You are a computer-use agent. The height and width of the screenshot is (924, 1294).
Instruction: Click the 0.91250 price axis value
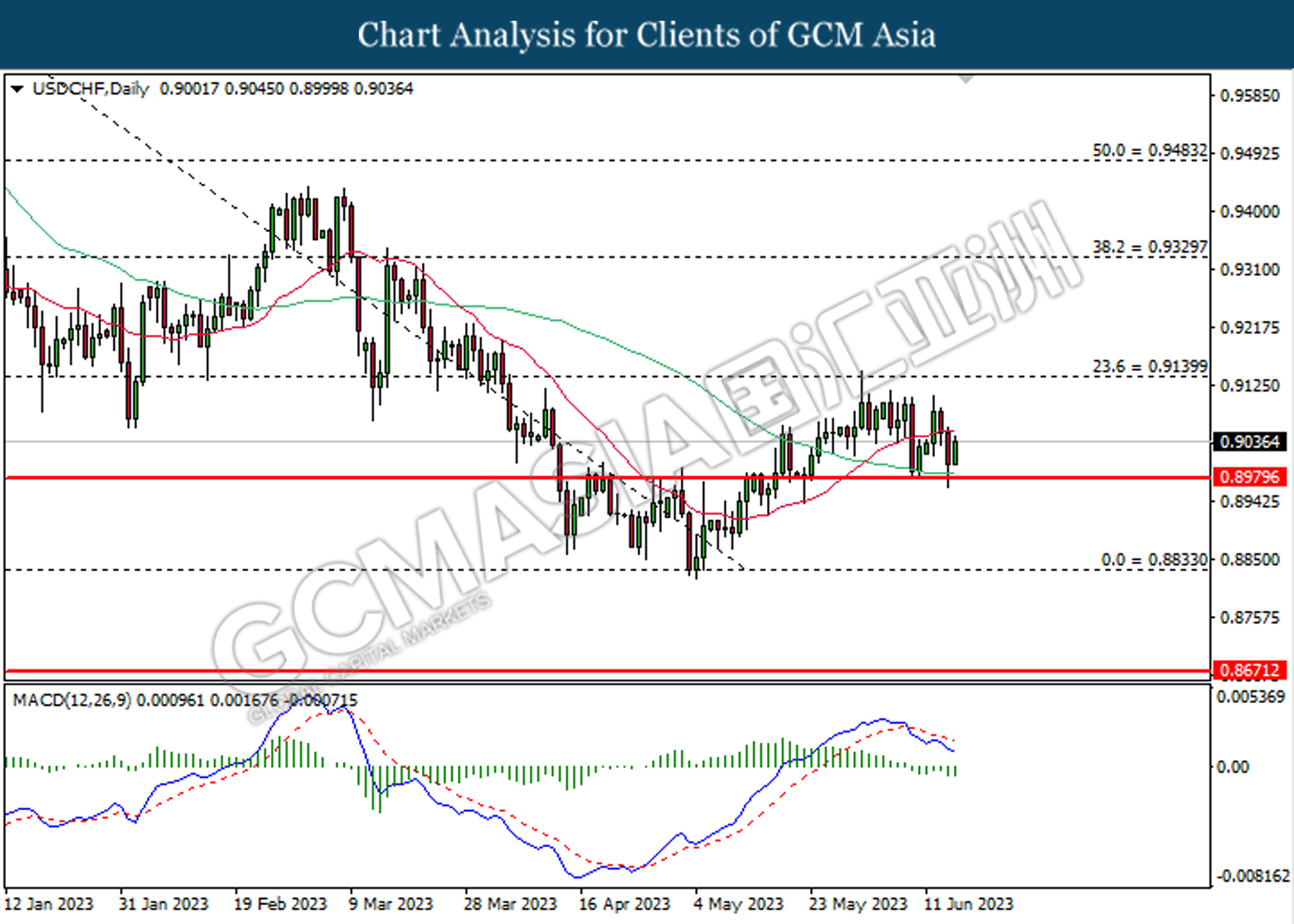[1249, 386]
